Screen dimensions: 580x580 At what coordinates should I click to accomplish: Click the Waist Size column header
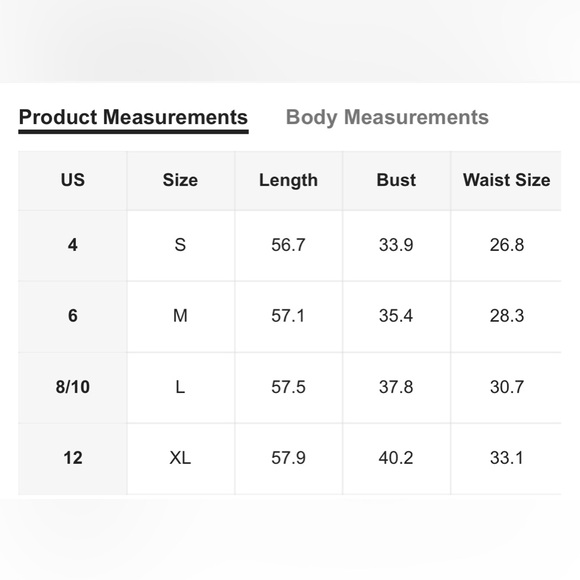coord(506,180)
